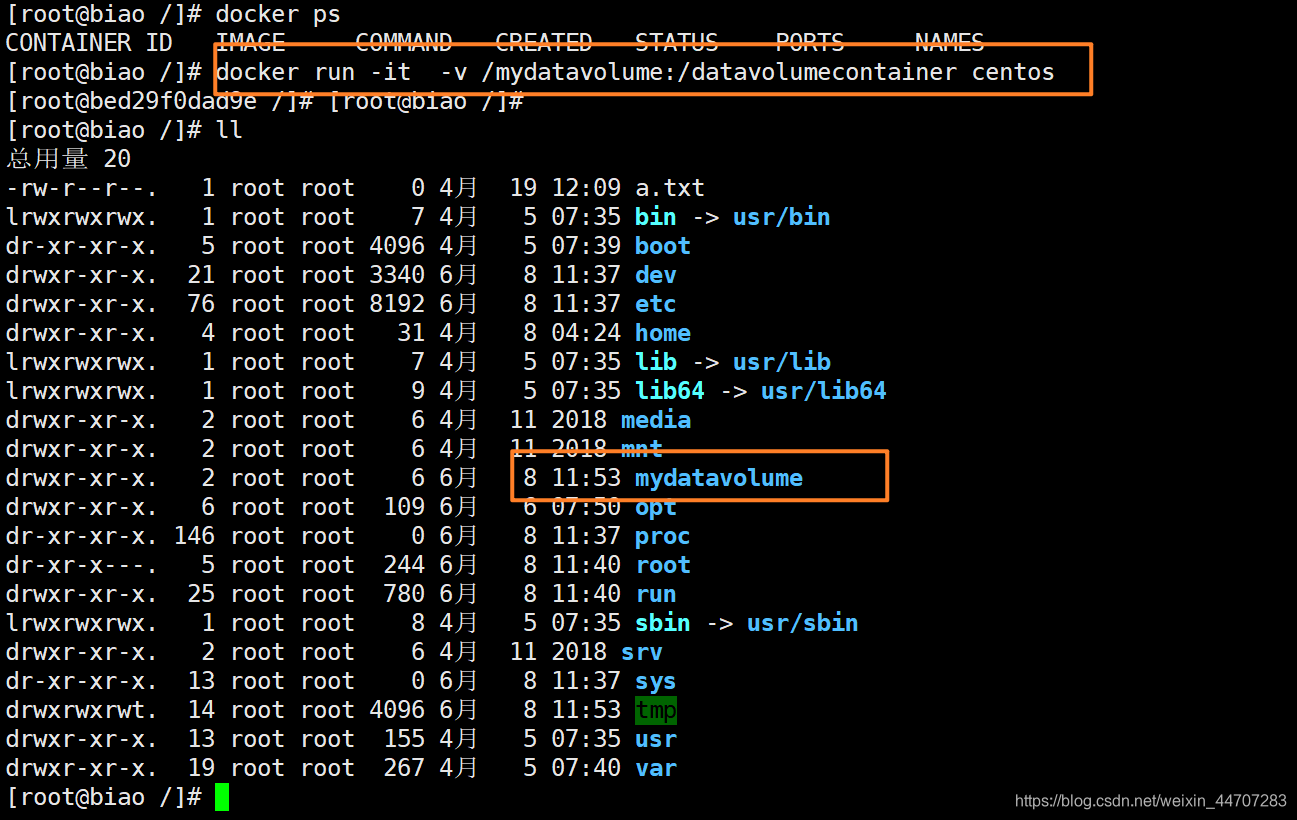Image resolution: width=1297 pixels, height=820 pixels.
Task: Click the 'usr/bin' link target
Action: pos(782,217)
